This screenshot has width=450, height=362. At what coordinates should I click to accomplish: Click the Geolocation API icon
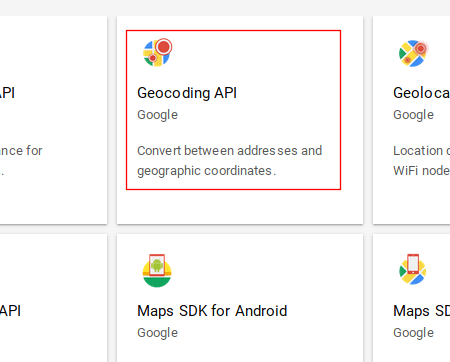[x=413, y=53]
